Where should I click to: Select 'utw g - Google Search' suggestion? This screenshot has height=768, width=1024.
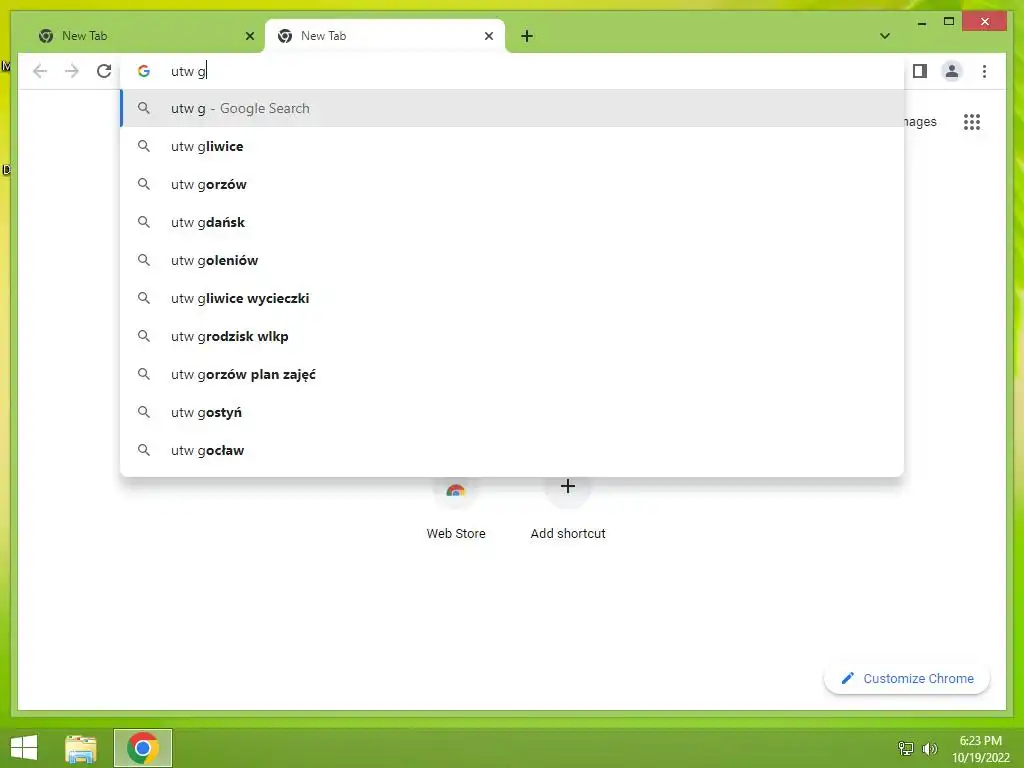tap(513, 108)
